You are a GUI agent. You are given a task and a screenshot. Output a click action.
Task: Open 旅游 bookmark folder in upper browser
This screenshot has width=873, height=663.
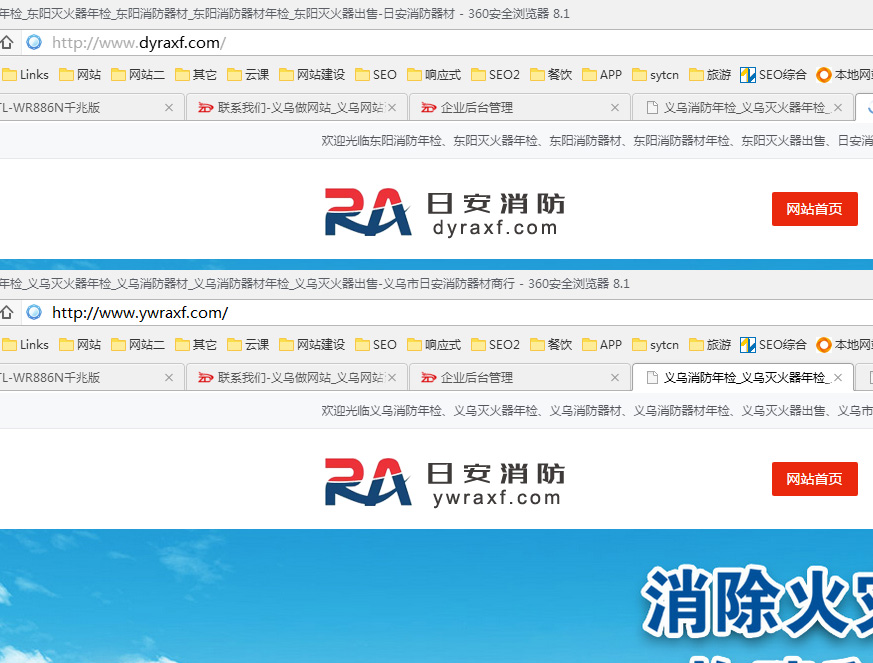point(710,75)
